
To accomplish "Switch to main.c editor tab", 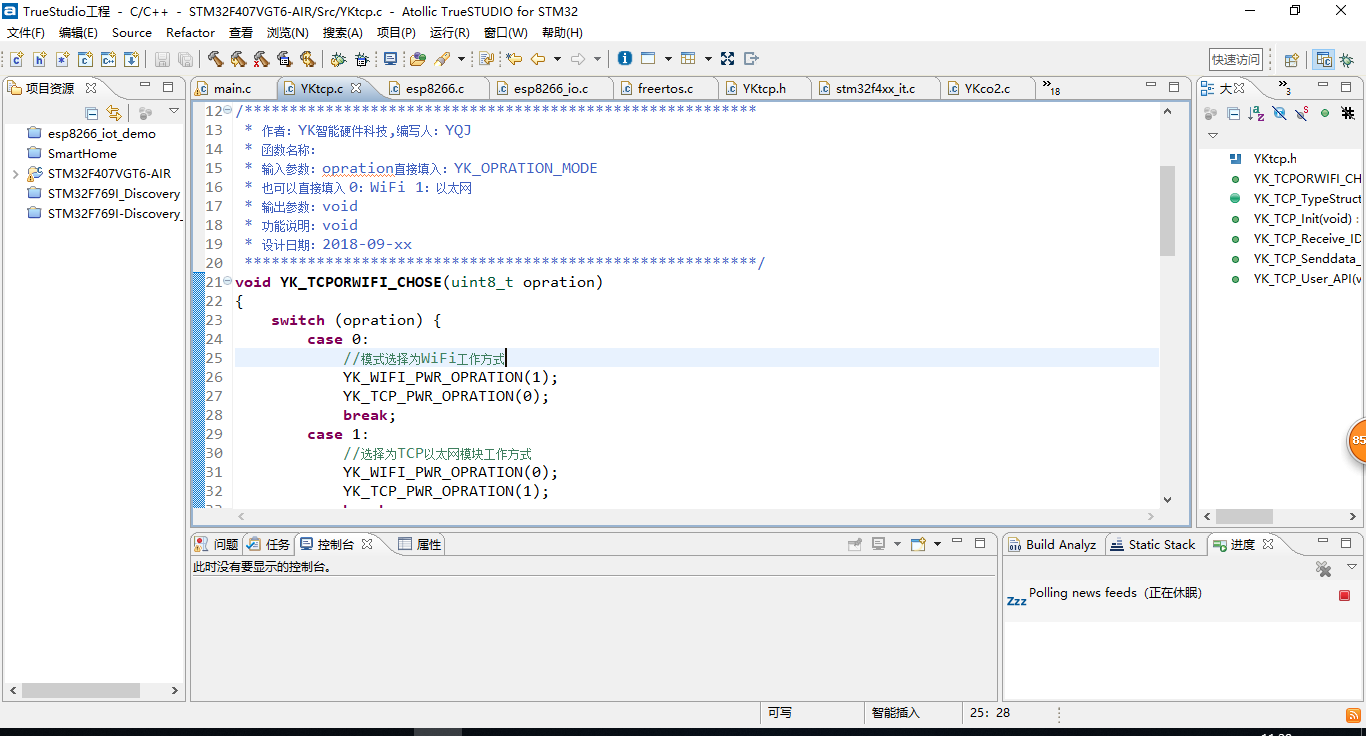I will pyautogui.click(x=233, y=88).
